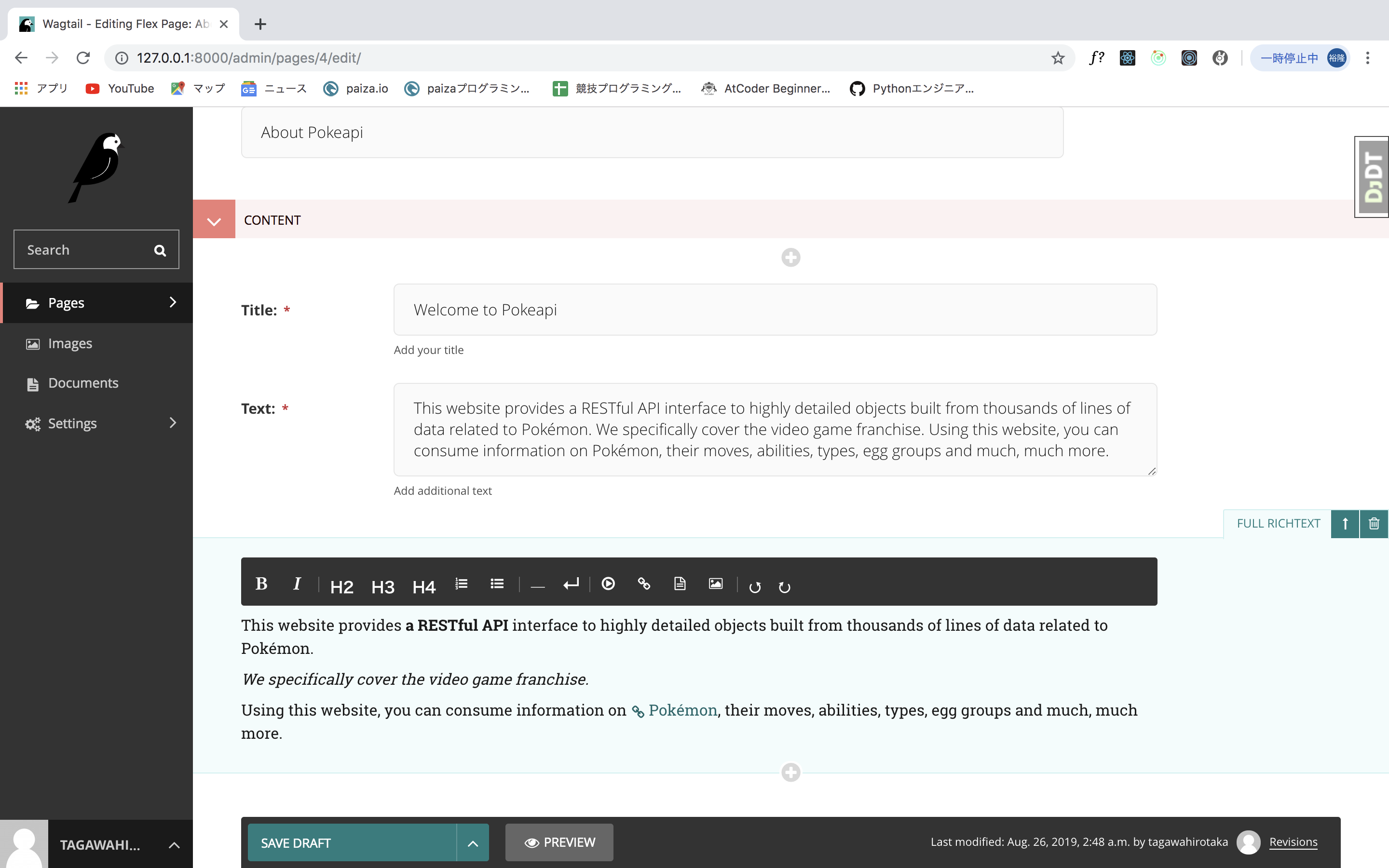This screenshot has width=1389, height=868.
Task: Toggle Bold formatting in richtext toolbar
Action: [x=261, y=584]
